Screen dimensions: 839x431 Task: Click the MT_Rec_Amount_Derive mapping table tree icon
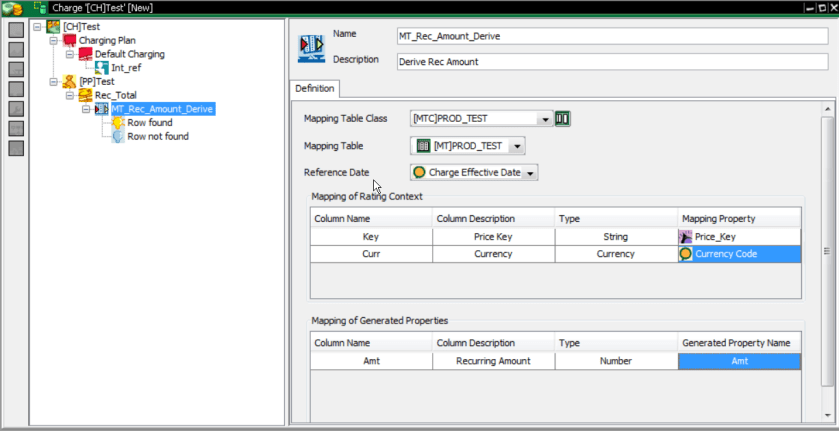tap(102, 109)
